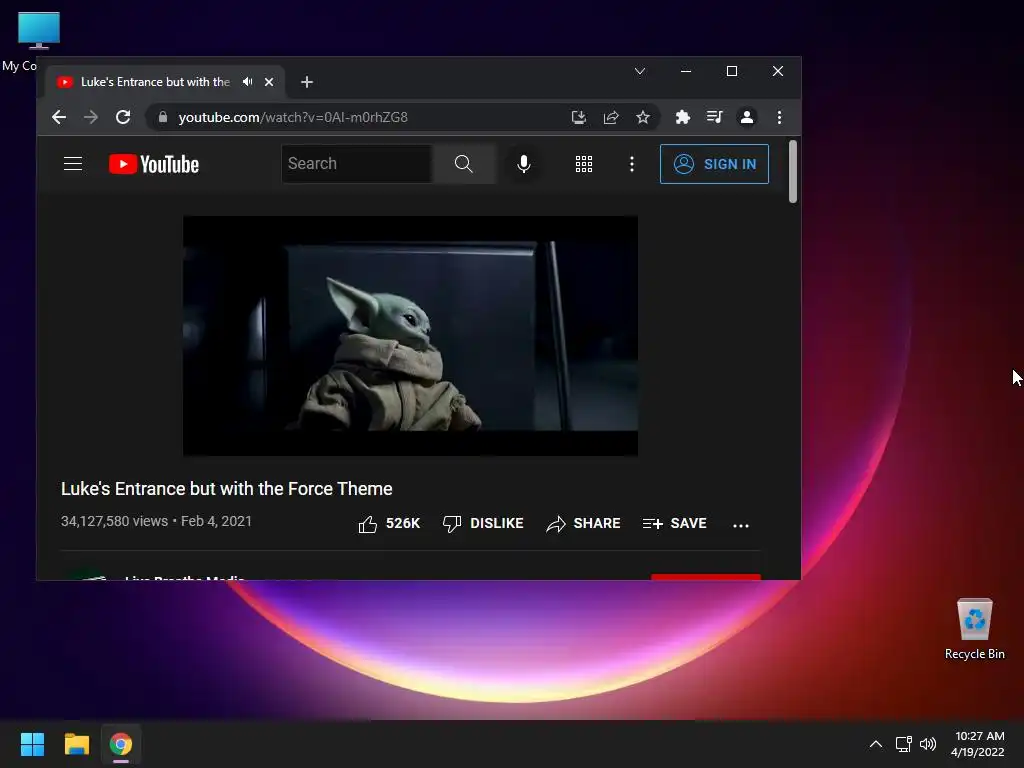
Task: Click the padlock site info icon
Action: [x=163, y=117]
